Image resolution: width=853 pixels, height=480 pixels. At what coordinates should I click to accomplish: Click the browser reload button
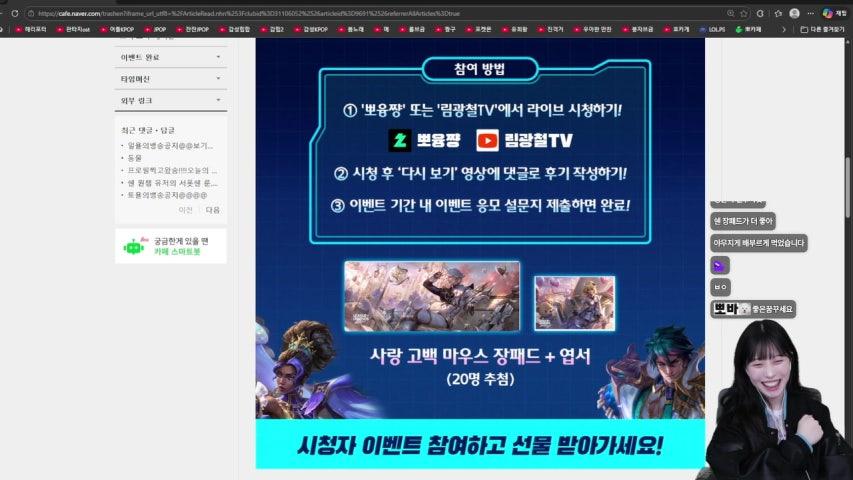tap(15, 14)
